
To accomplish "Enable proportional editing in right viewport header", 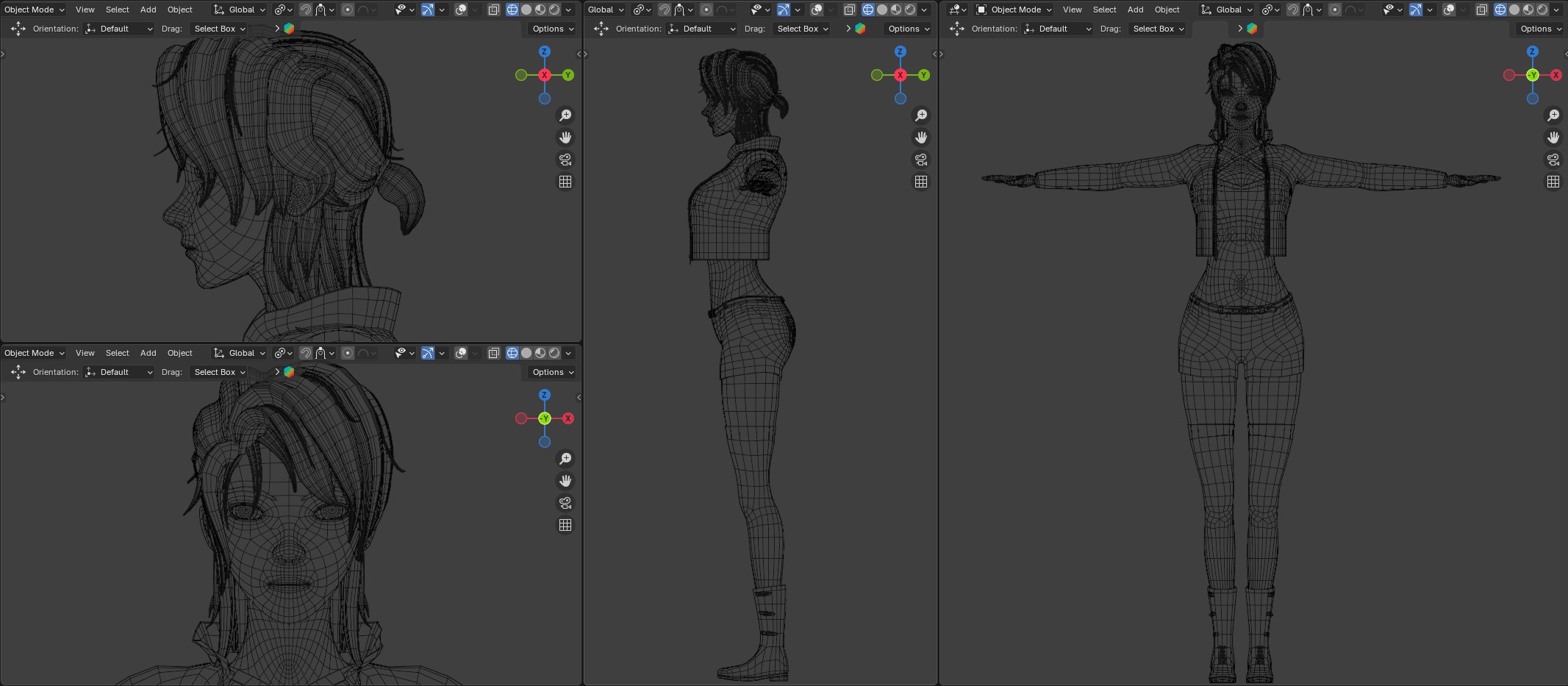I will (x=1335, y=10).
